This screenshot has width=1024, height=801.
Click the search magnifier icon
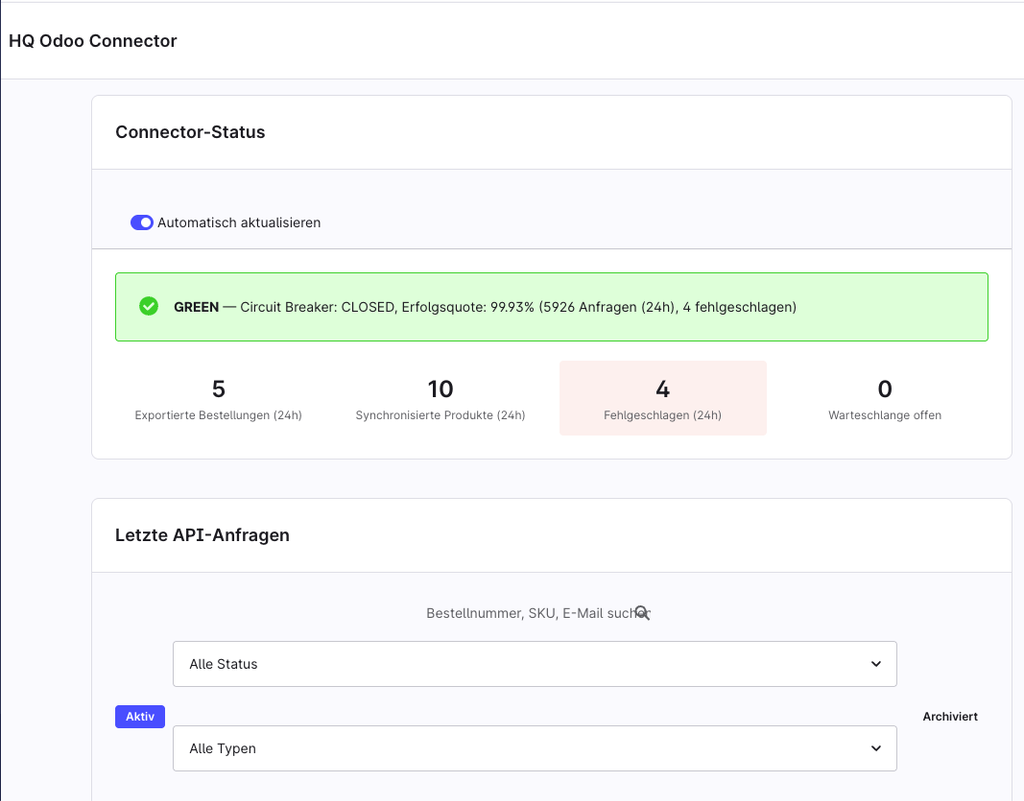tap(642, 613)
